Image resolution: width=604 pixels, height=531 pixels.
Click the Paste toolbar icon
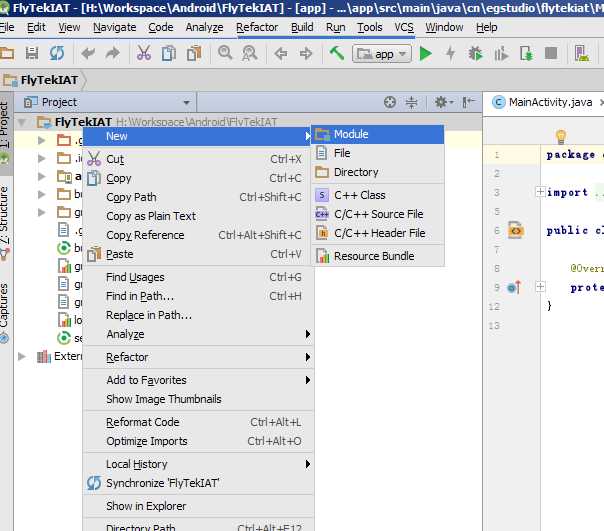(194, 53)
